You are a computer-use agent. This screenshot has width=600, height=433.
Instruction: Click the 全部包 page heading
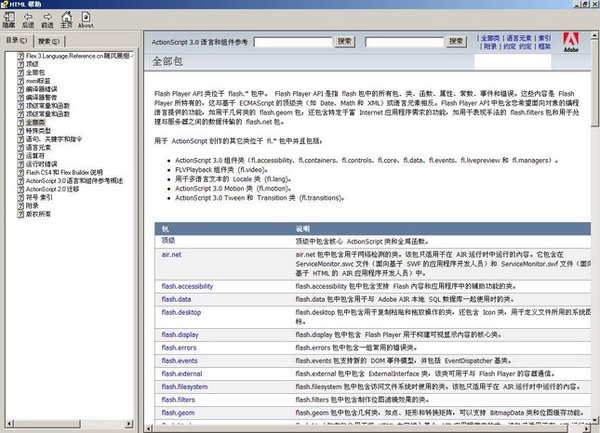[167, 61]
